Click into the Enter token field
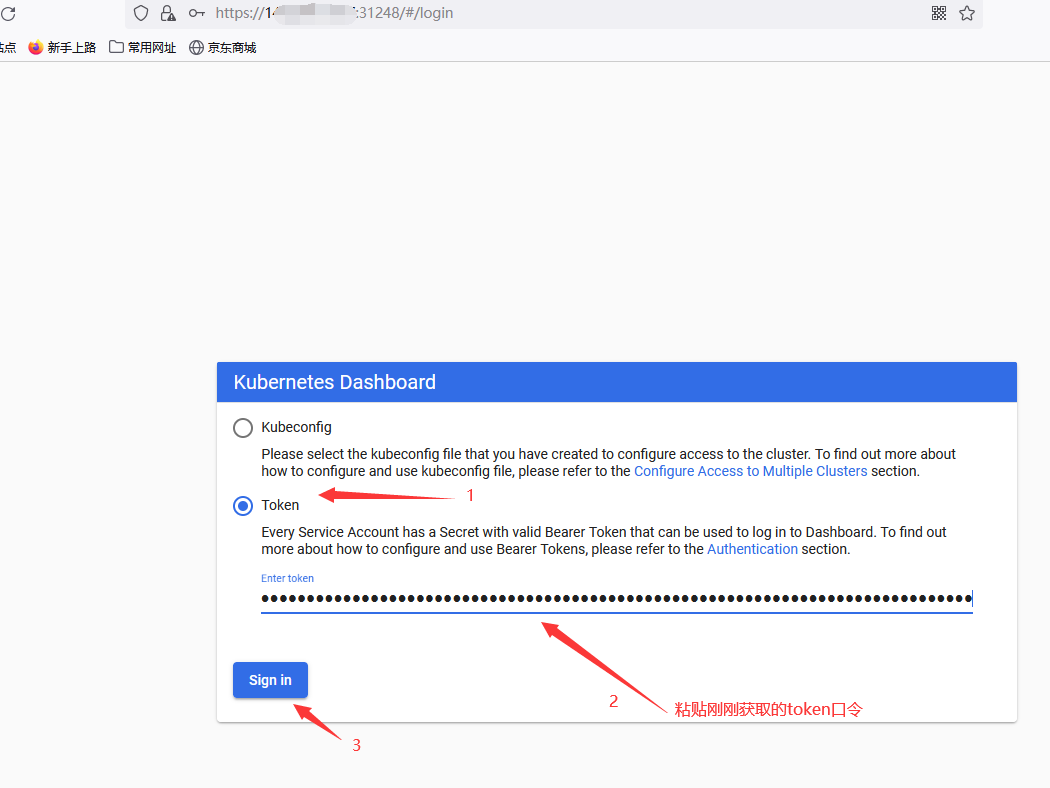This screenshot has width=1050, height=788. click(x=617, y=599)
